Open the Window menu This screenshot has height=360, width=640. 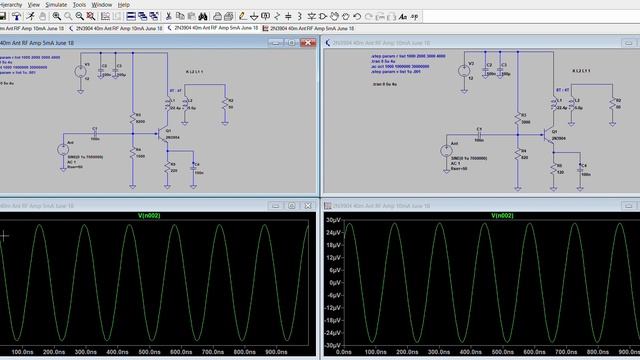pyautogui.click(x=102, y=4)
